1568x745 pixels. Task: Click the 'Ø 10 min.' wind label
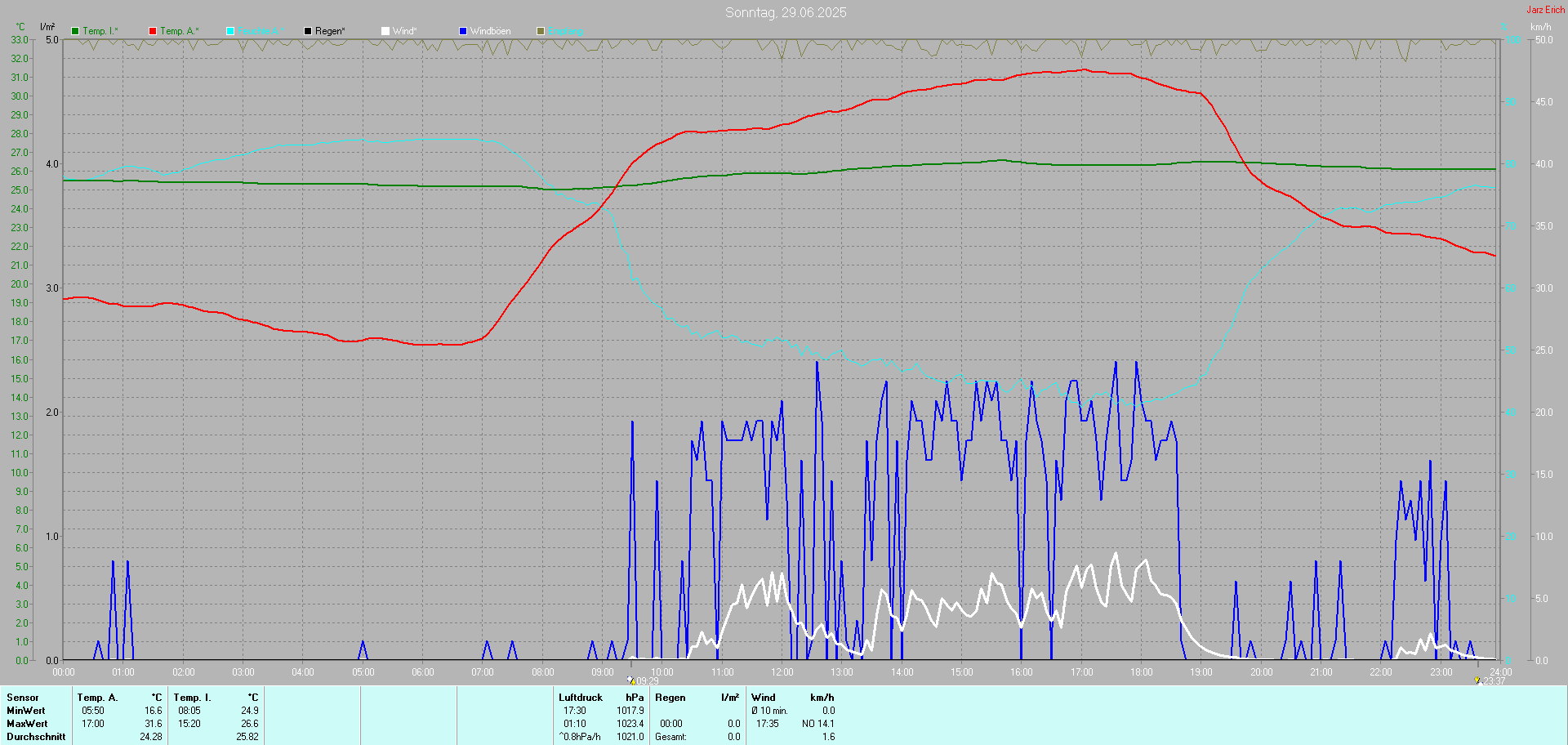pos(770,711)
